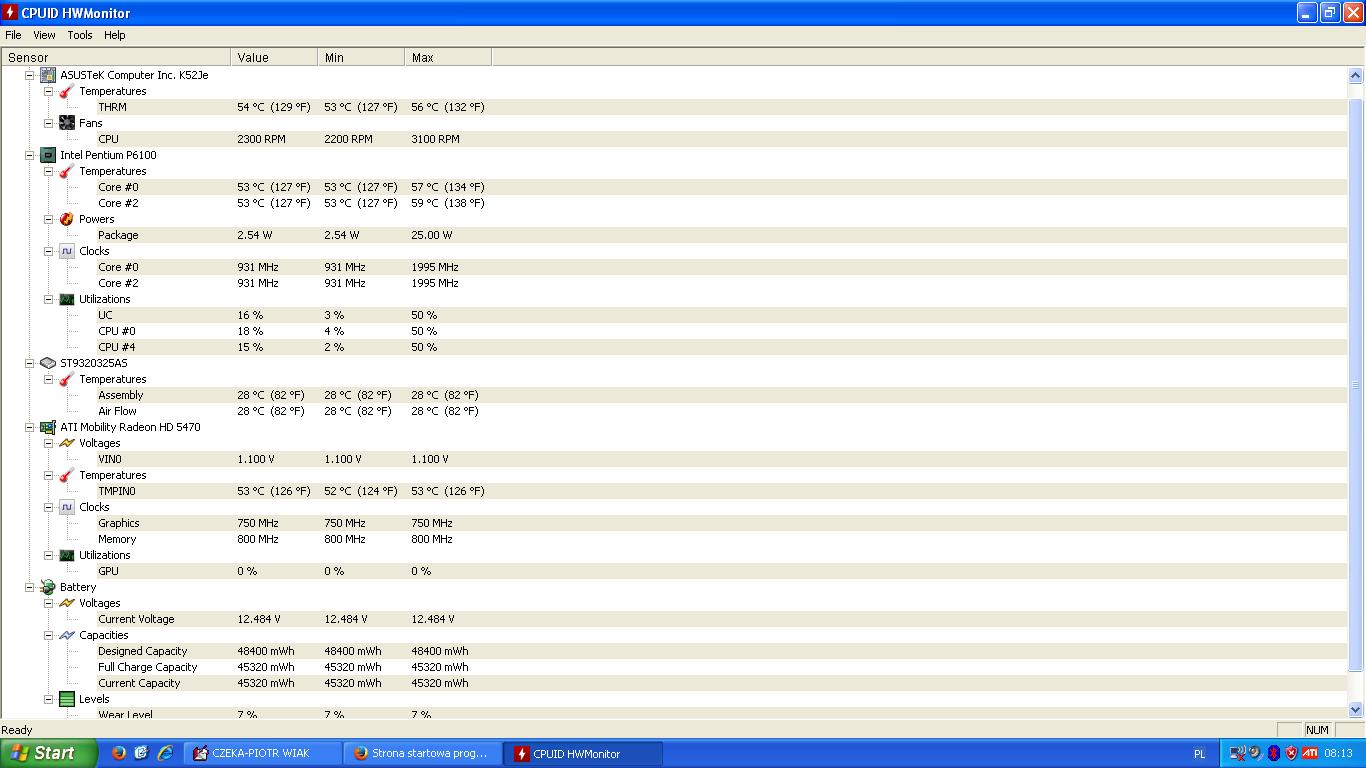Click the 12.484 V value in Value column
The width and height of the screenshot is (1366, 768).
pos(259,619)
